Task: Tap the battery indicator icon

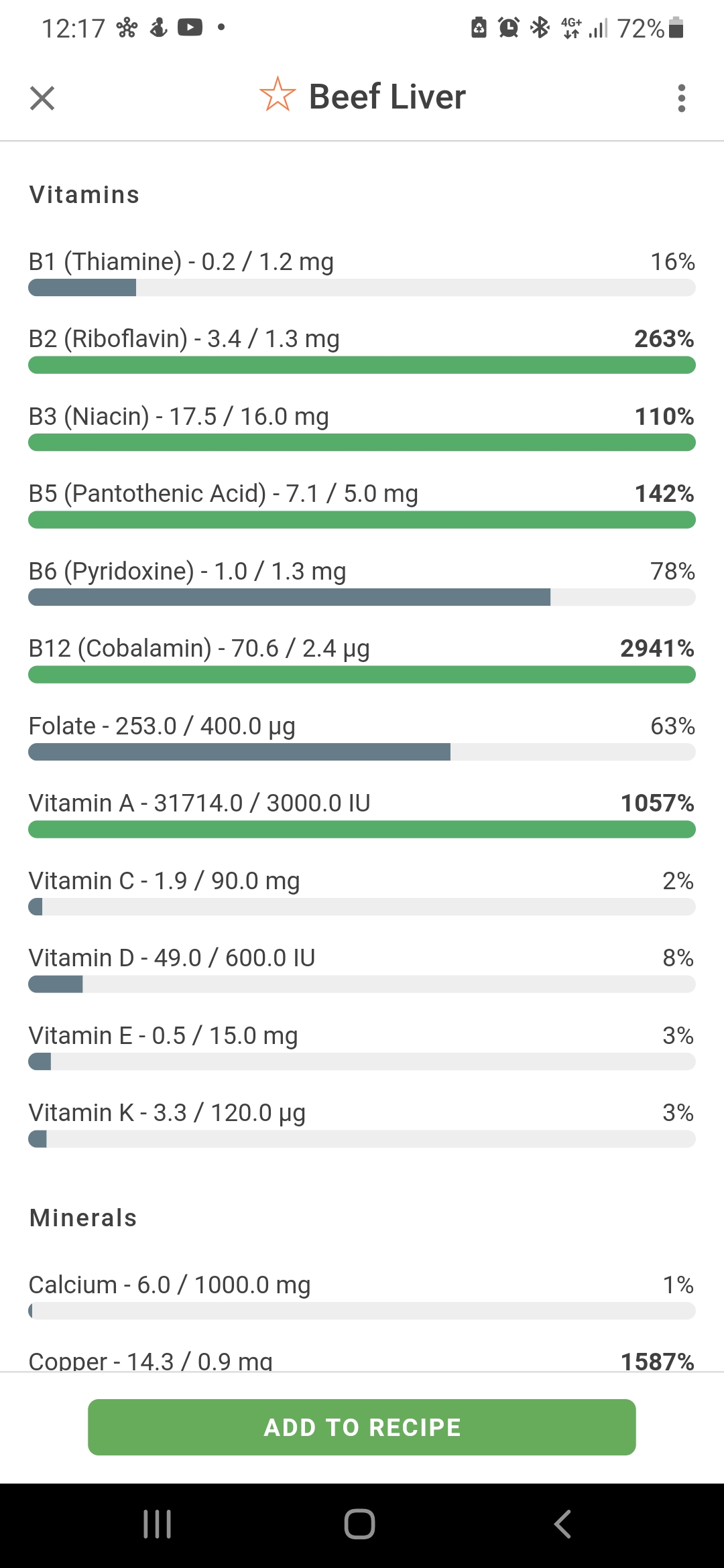Action: [676, 27]
